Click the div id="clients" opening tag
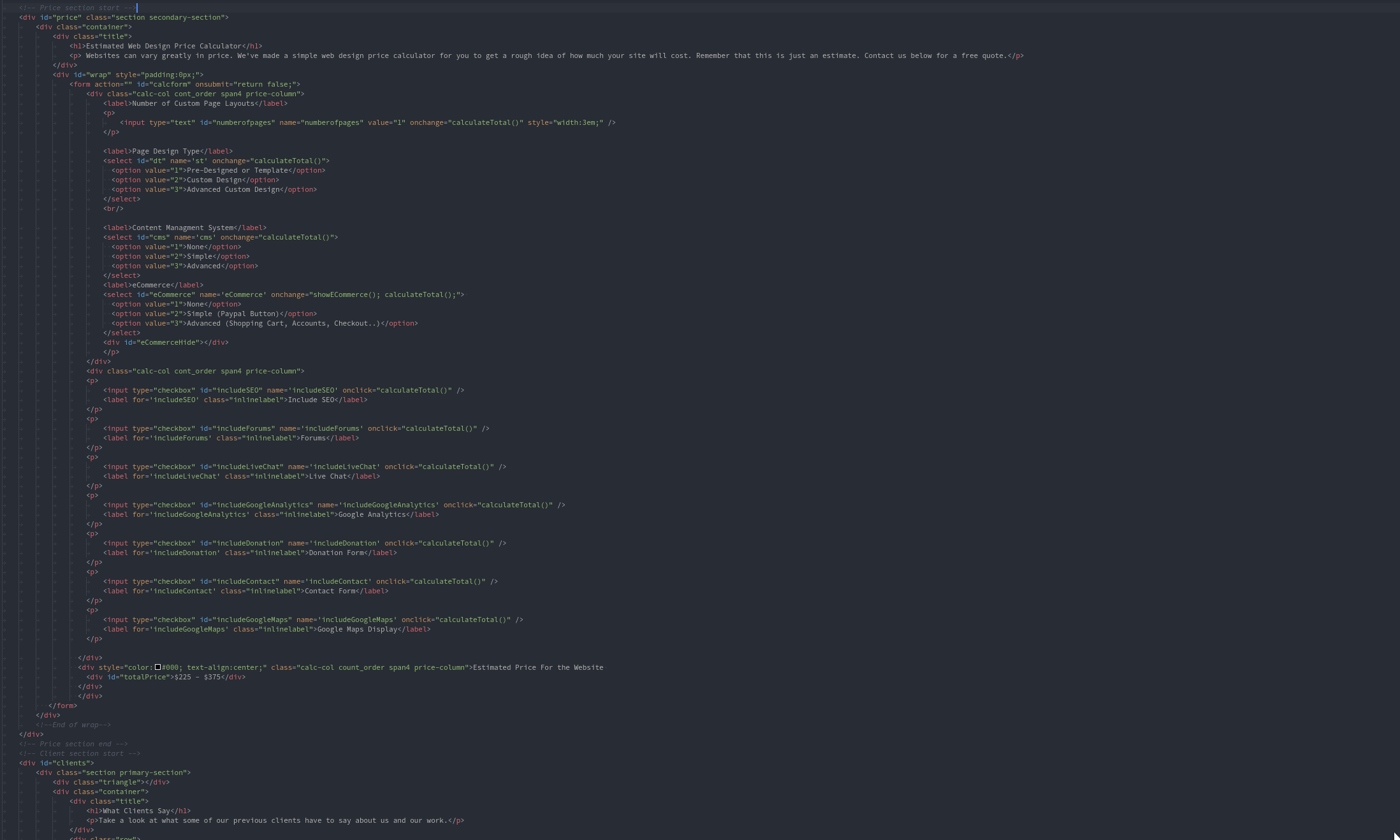 56,763
